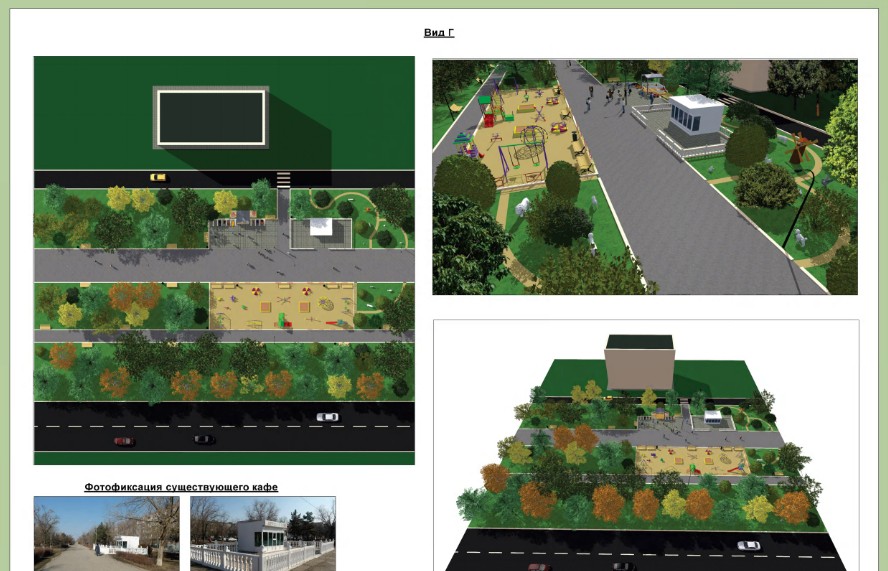Image resolution: width=888 pixels, height=571 pixels.
Task: Select the cafe kiosk building in perspective render
Action: click(x=695, y=120)
